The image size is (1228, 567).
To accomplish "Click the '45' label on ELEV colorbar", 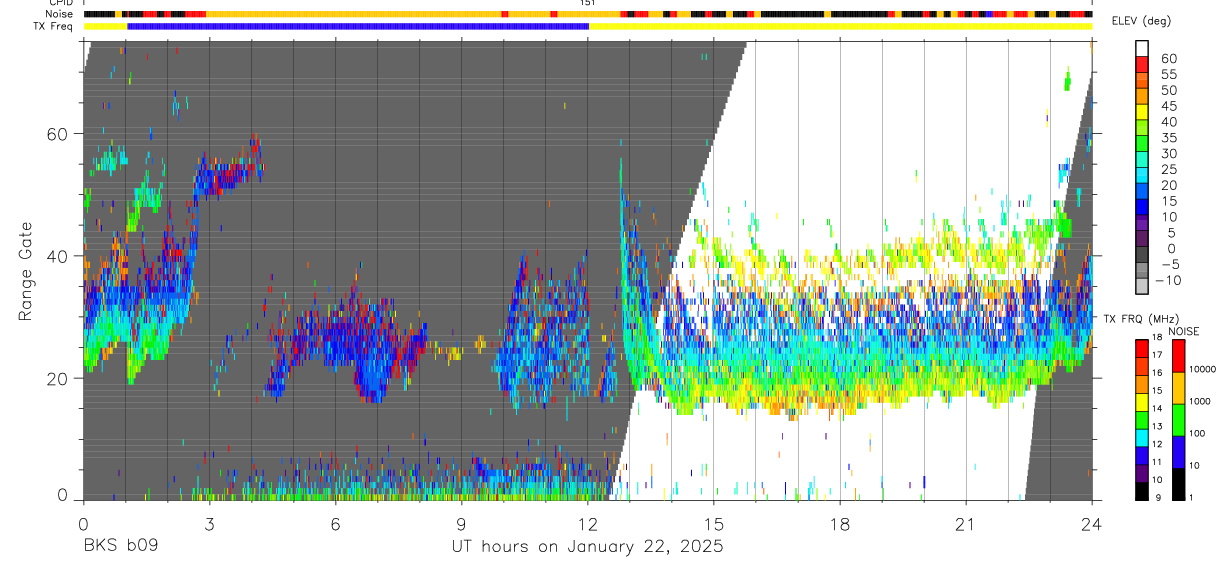I will [x=1169, y=106].
